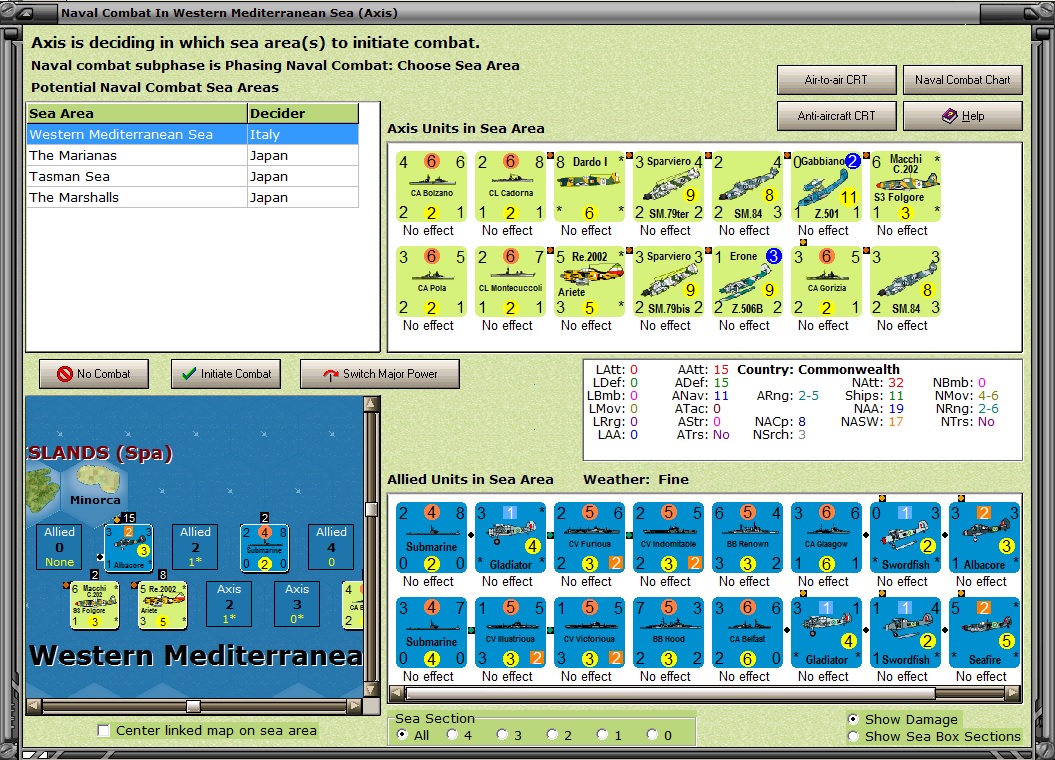Click the Sea Area column header
This screenshot has width=1055, height=760.
(x=137, y=113)
